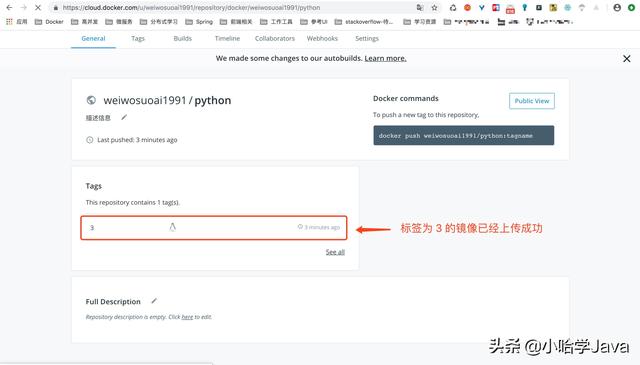Open the 前端相关 bookmarks folder

pyautogui.click(x=236, y=22)
